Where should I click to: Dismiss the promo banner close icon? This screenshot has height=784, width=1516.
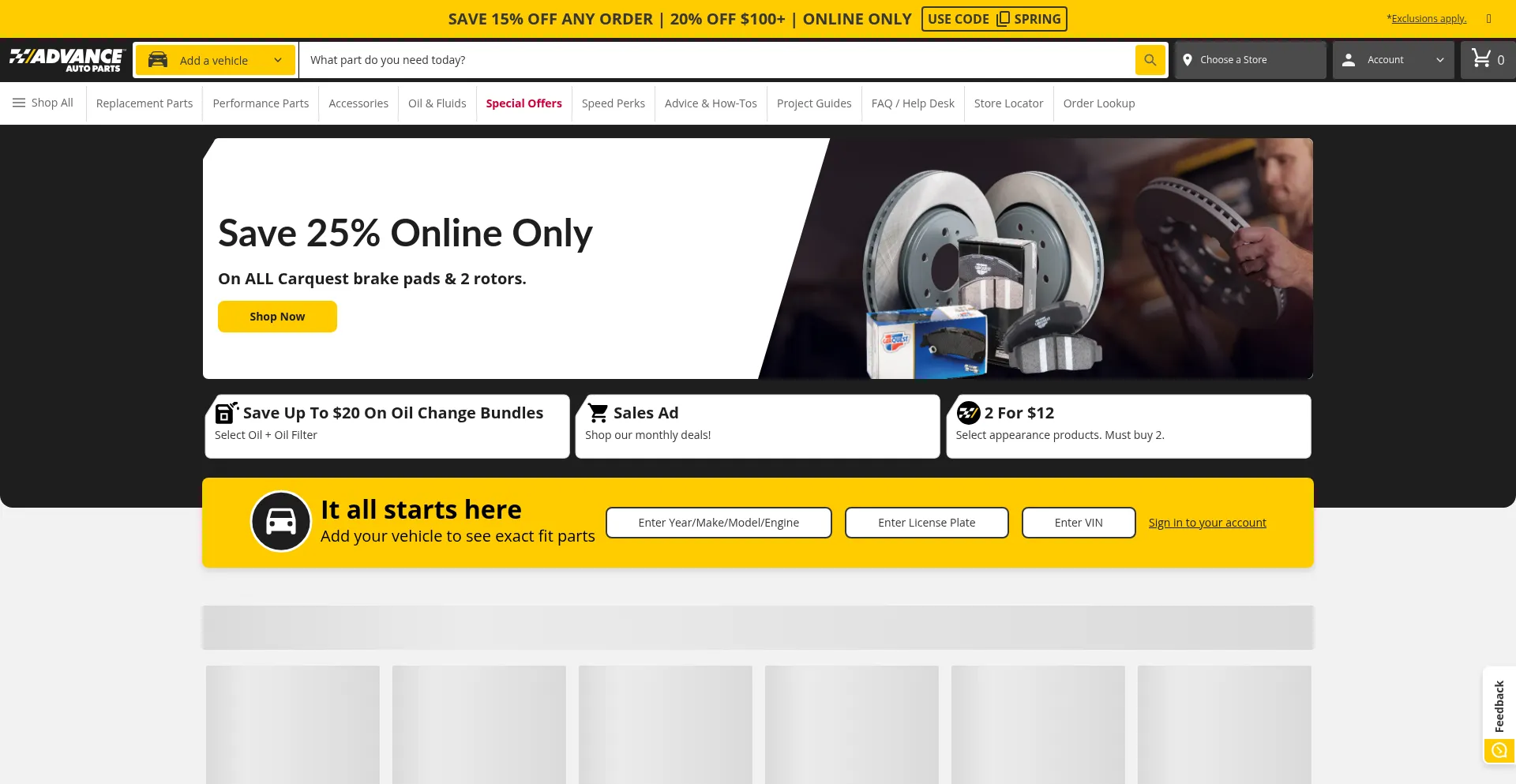pyautogui.click(x=1488, y=19)
